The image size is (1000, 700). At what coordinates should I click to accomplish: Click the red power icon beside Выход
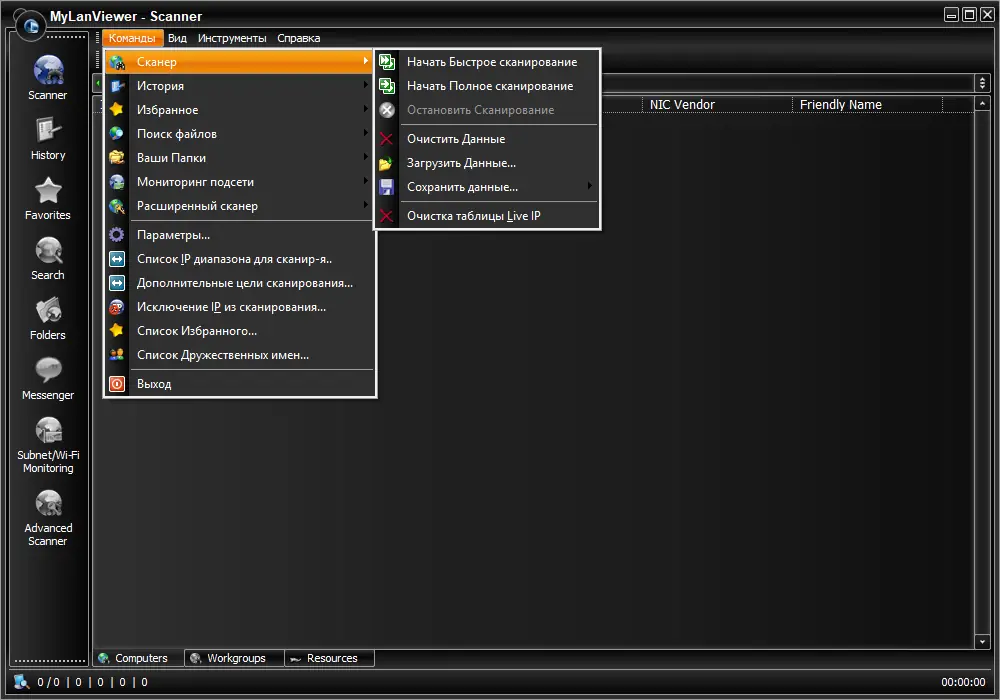[117, 384]
